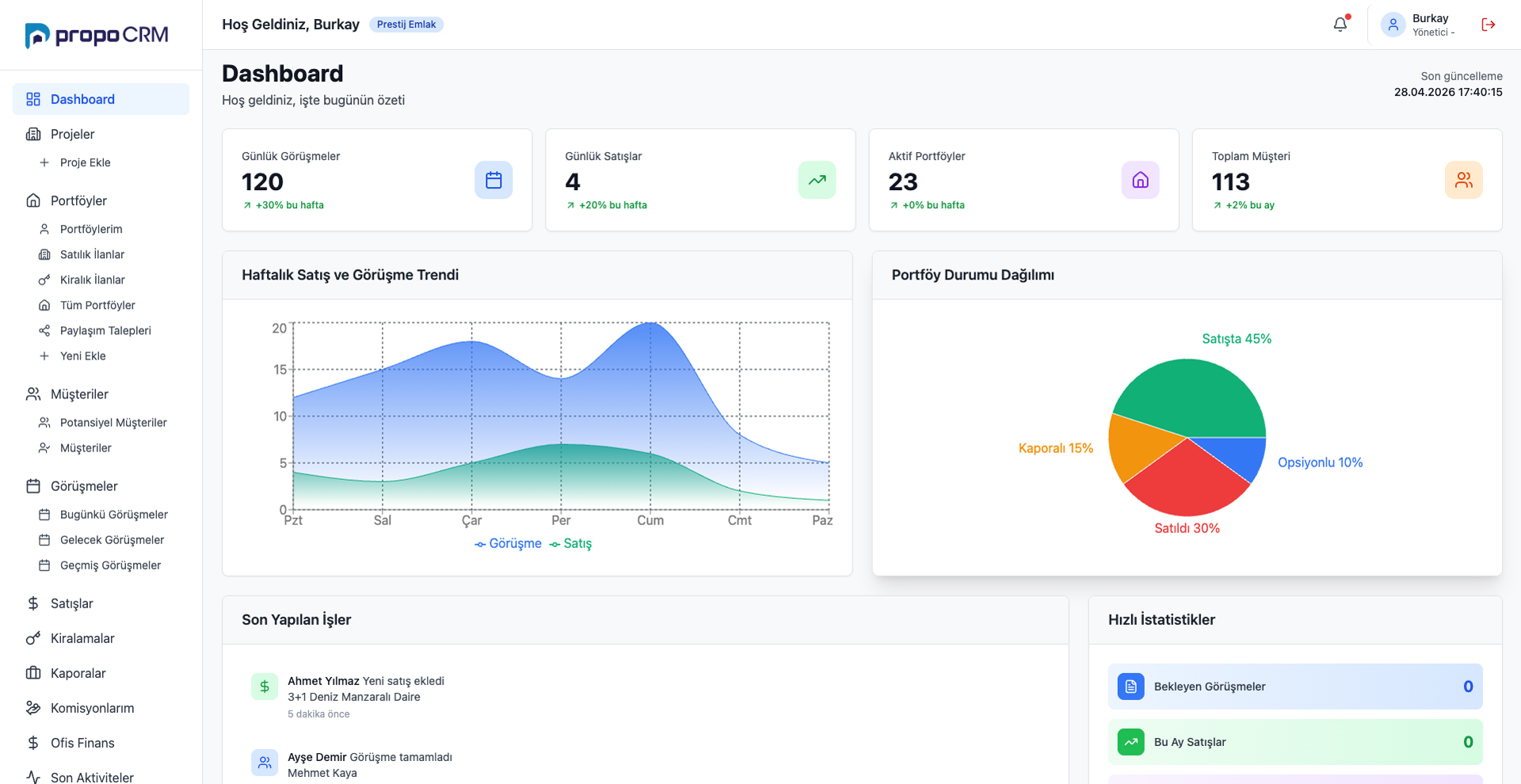Click the Müşteriler people icon
The height and width of the screenshot is (784, 1521).
pyautogui.click(x=33, y=394)
